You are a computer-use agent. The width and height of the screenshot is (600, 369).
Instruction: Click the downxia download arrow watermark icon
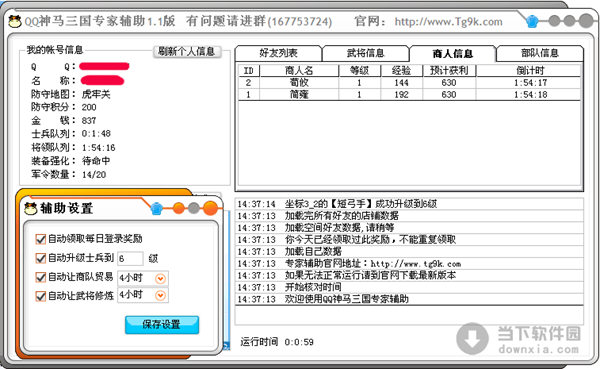[472, 338]
